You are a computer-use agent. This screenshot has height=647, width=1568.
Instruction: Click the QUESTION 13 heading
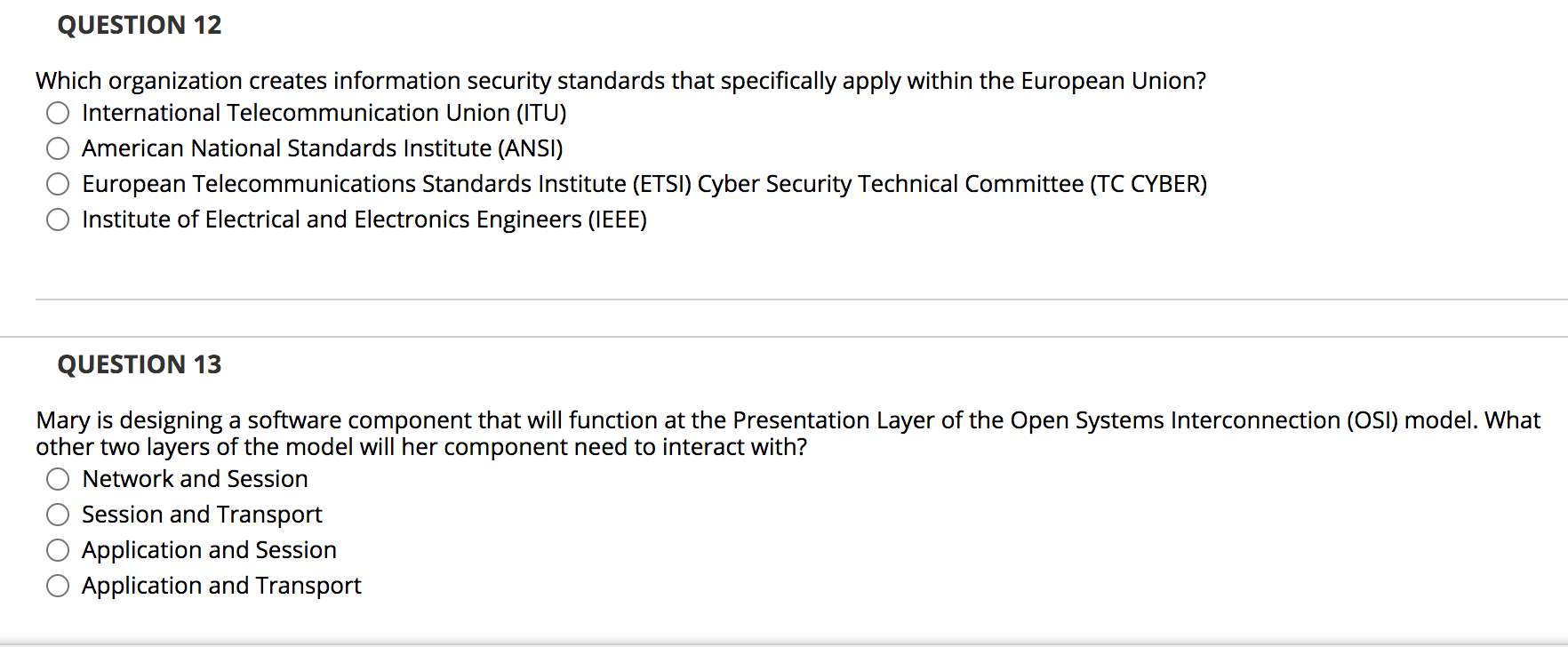pyautogui.click(x=139, y=364)
